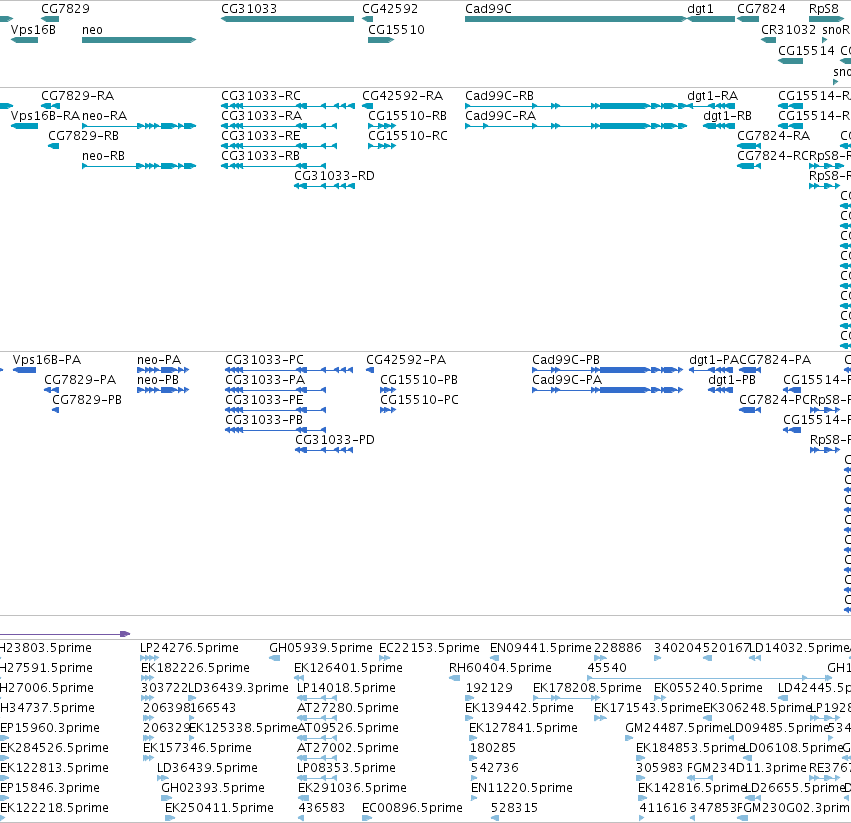This screenshot has width=851, height=823.
Task: Click the neo gene span glyph
Action: click(x=139, y=40)
